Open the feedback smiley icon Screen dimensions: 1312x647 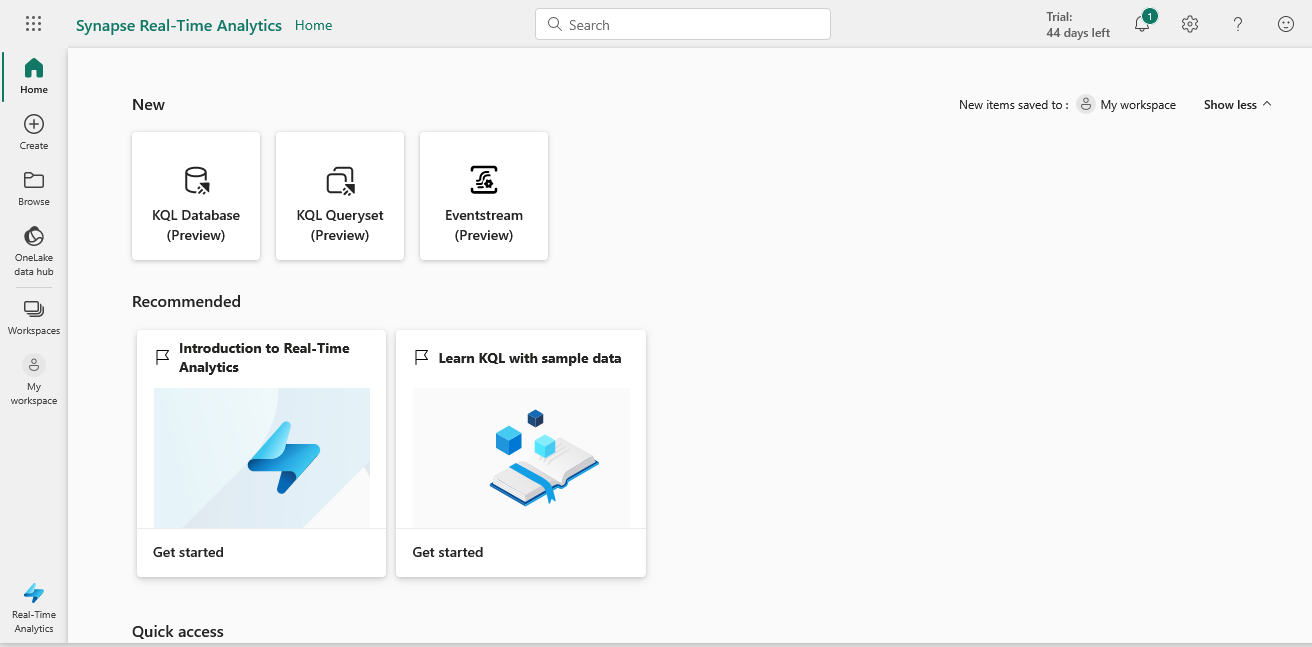[x=1286, y=25]
